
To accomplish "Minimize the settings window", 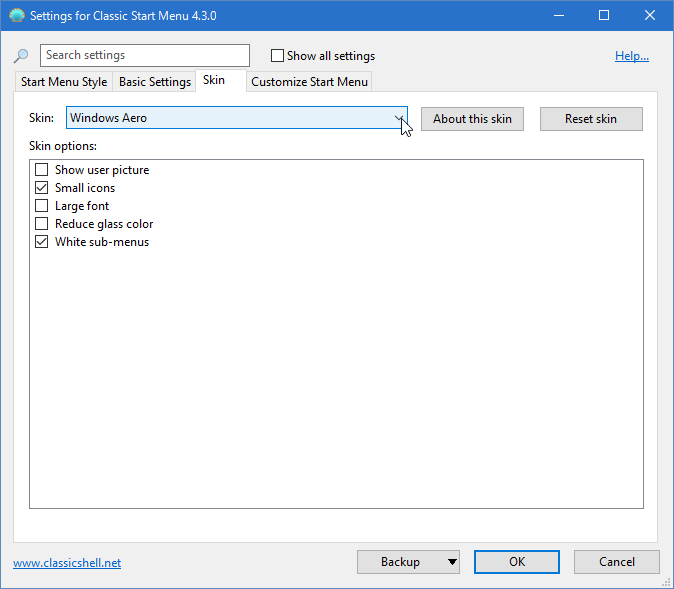I will [x=559, y=15].
